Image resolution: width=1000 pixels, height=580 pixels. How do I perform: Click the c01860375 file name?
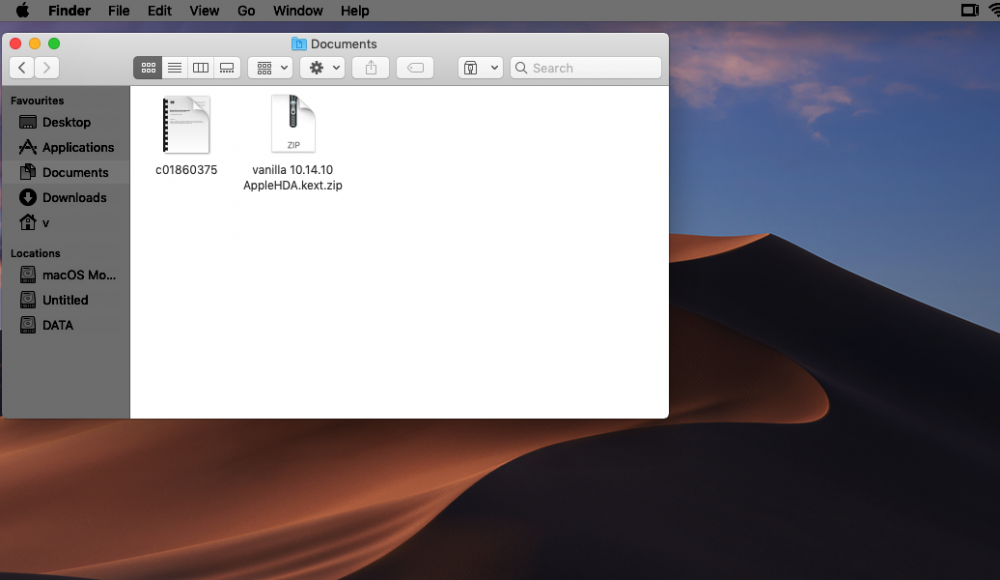pyautogui.click(x=186, y=170)
